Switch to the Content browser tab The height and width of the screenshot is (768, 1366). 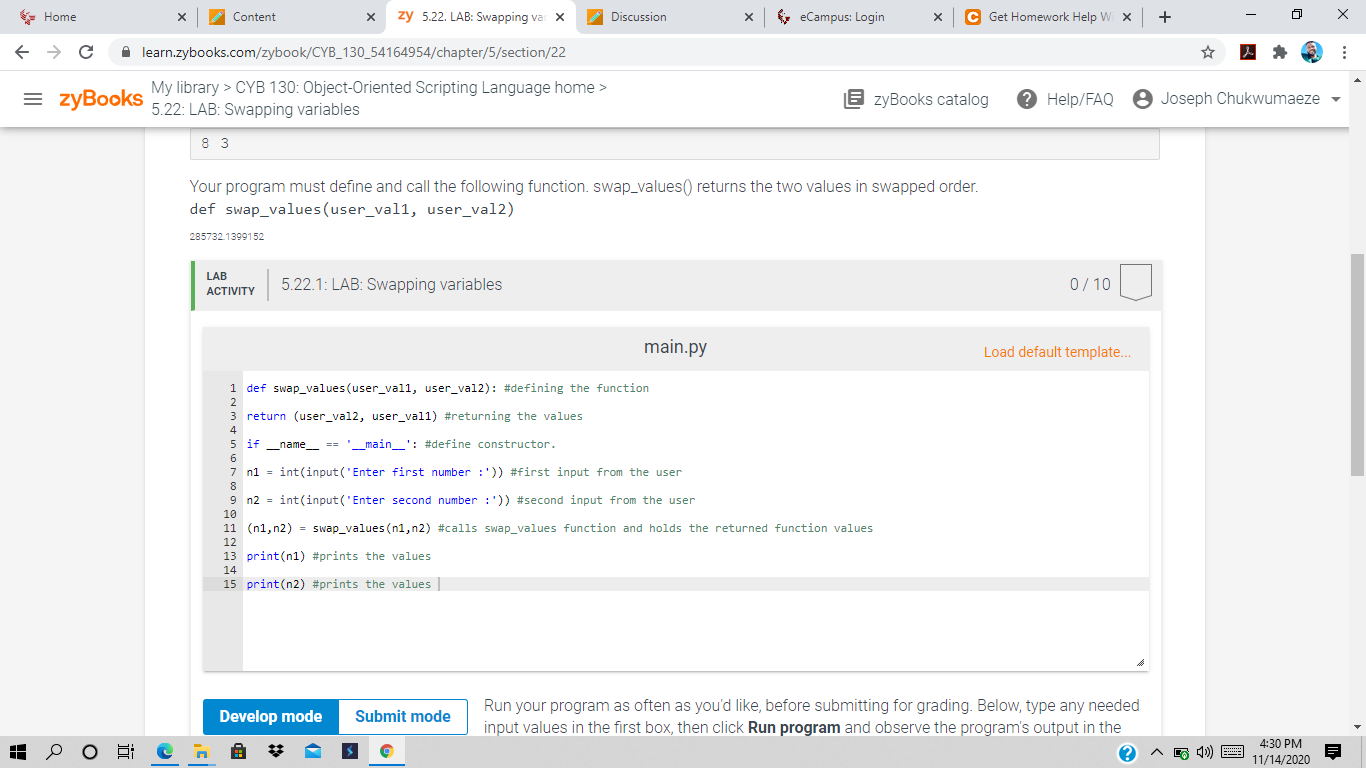[289, 17]
